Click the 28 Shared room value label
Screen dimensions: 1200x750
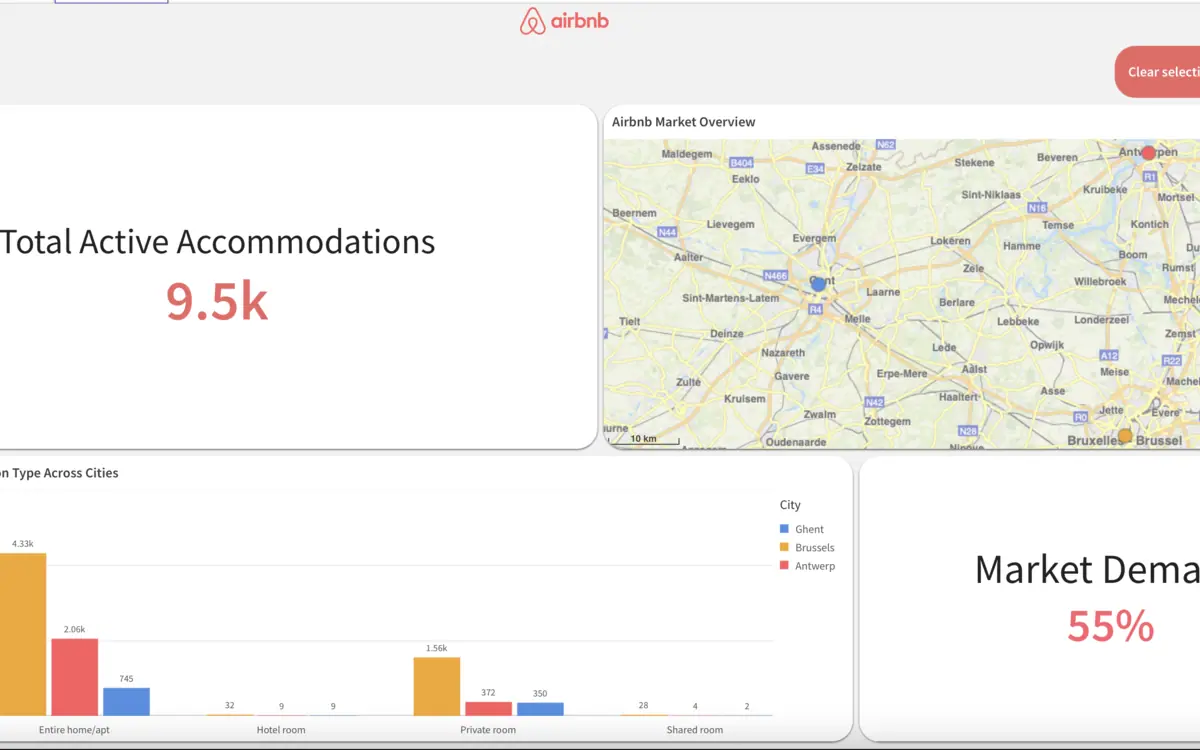tap(643, 705)
